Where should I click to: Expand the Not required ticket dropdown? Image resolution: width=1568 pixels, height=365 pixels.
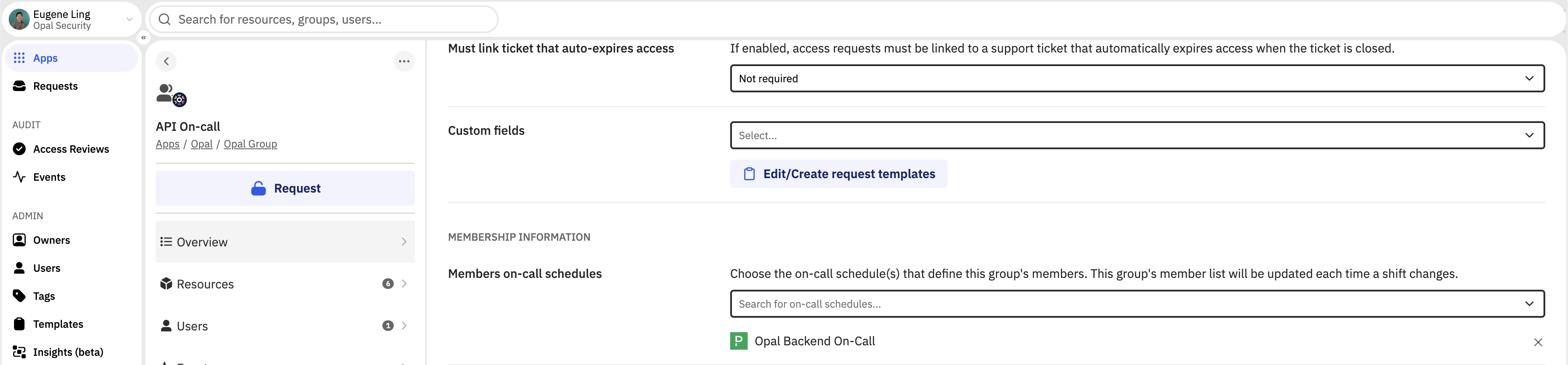click(x=1137, y=79)
